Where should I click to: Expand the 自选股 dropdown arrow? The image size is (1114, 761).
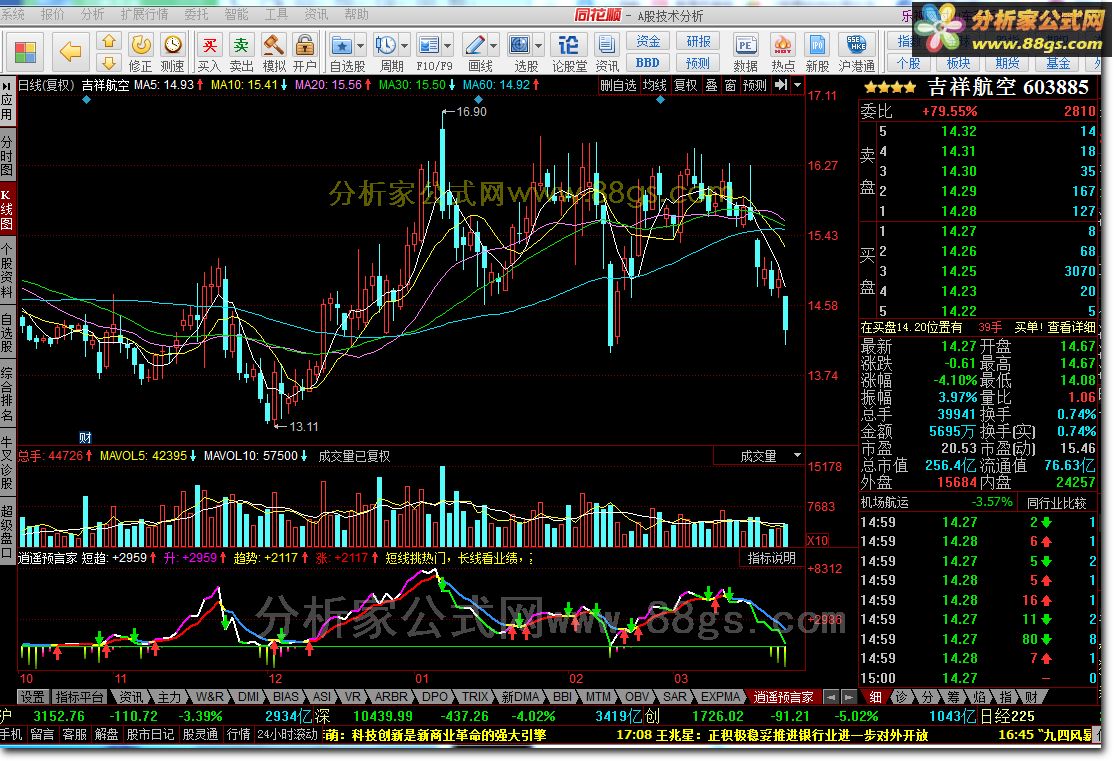pyautogui.click(x=360, y=45)
